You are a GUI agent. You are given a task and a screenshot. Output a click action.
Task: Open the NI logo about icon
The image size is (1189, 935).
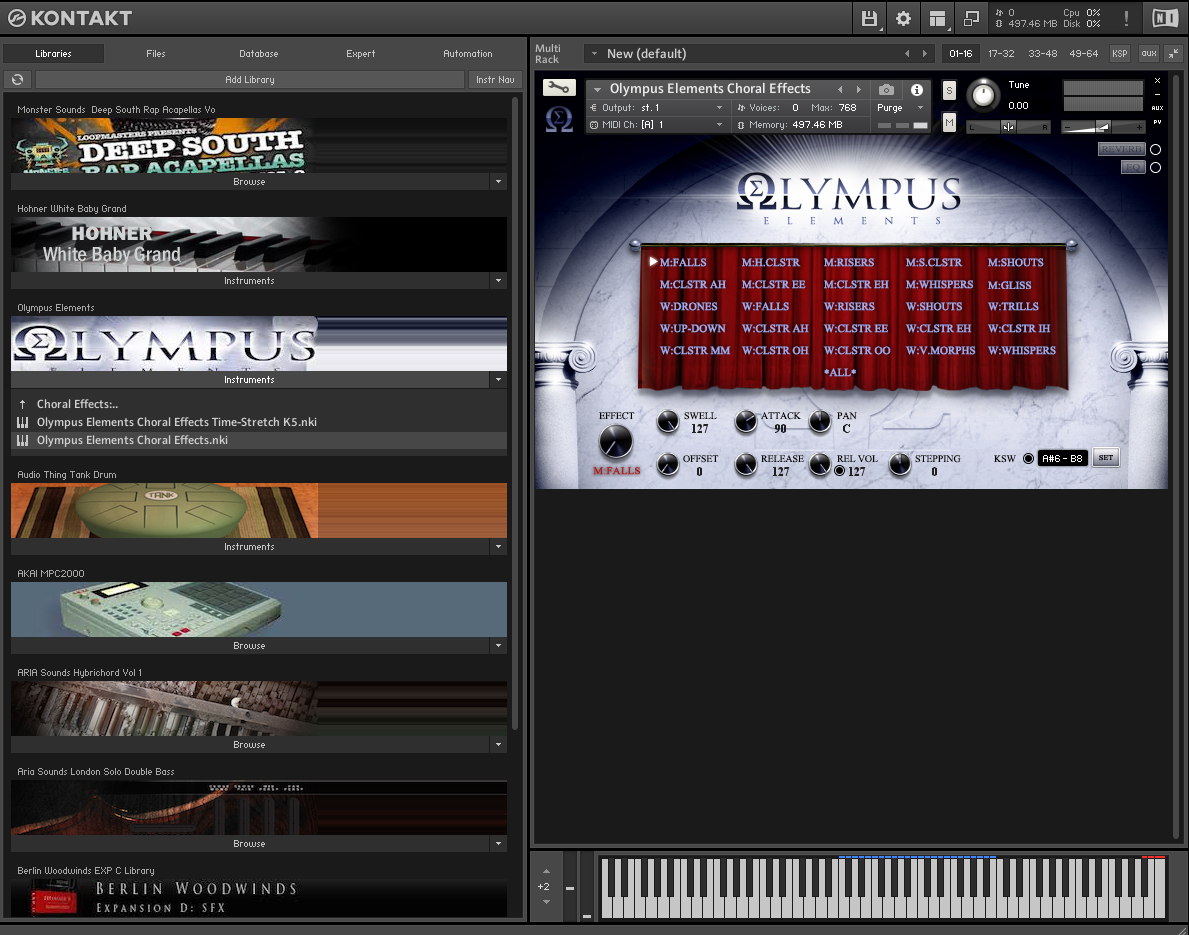click(x=1165, y=18)
